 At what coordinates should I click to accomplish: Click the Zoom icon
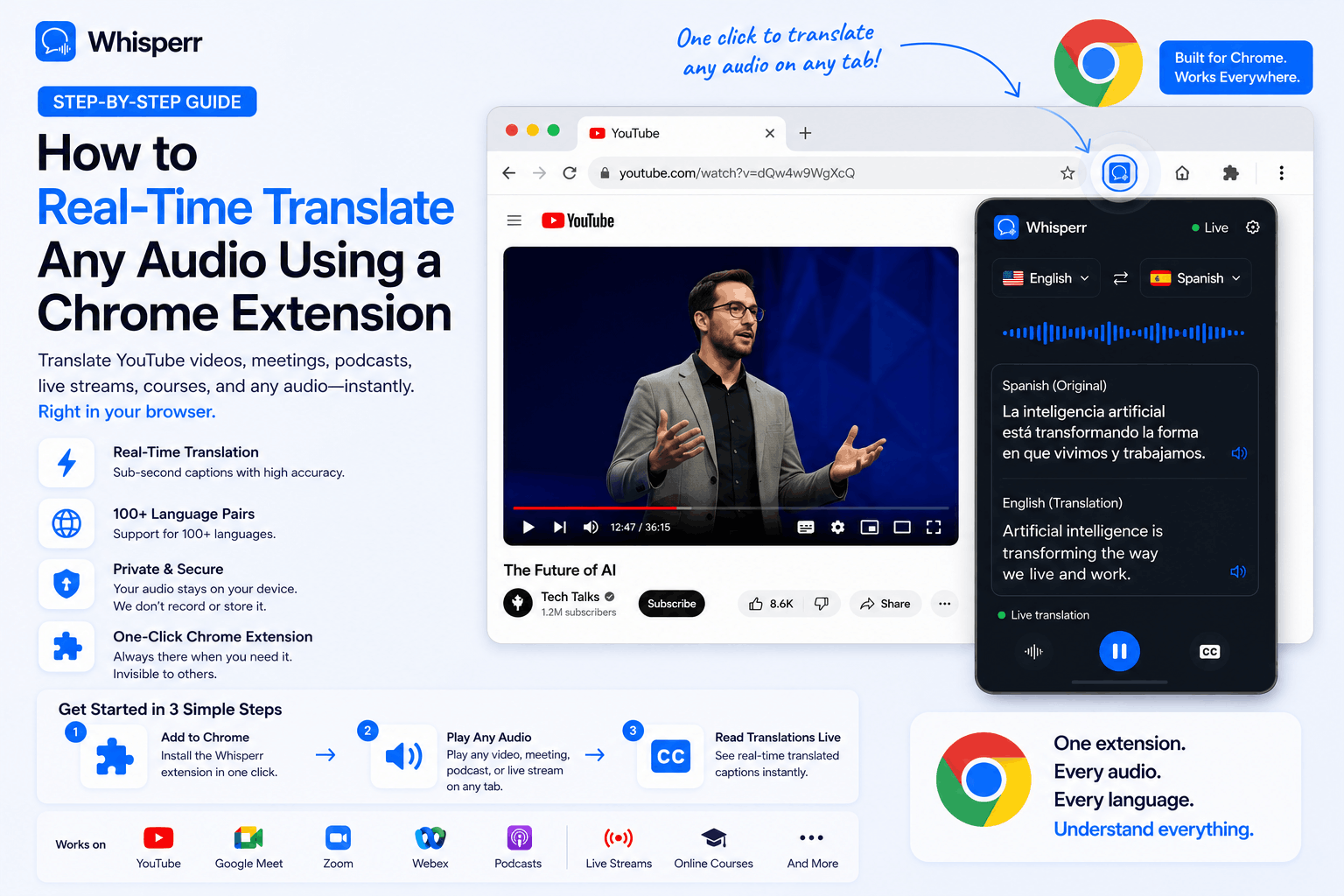click(x=338, y=838)
